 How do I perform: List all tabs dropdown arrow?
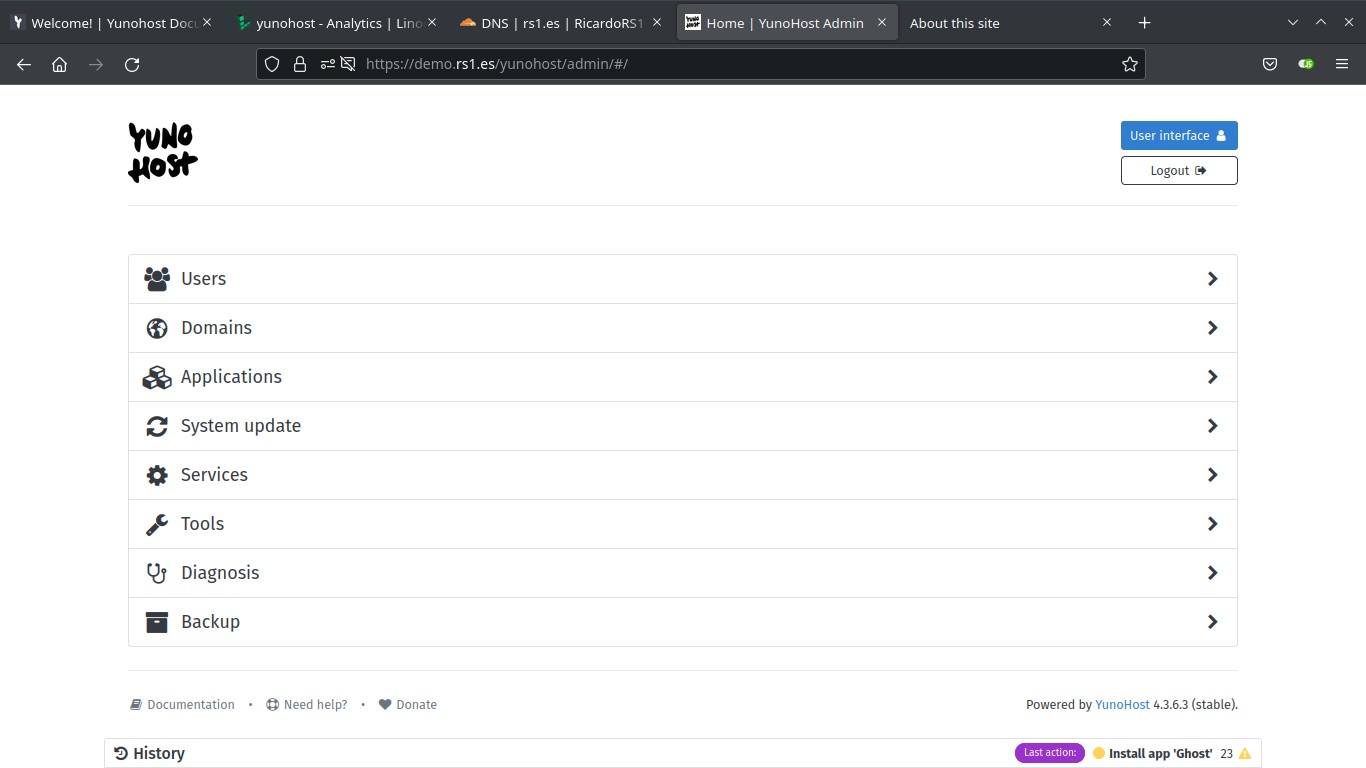point(1292,22)
